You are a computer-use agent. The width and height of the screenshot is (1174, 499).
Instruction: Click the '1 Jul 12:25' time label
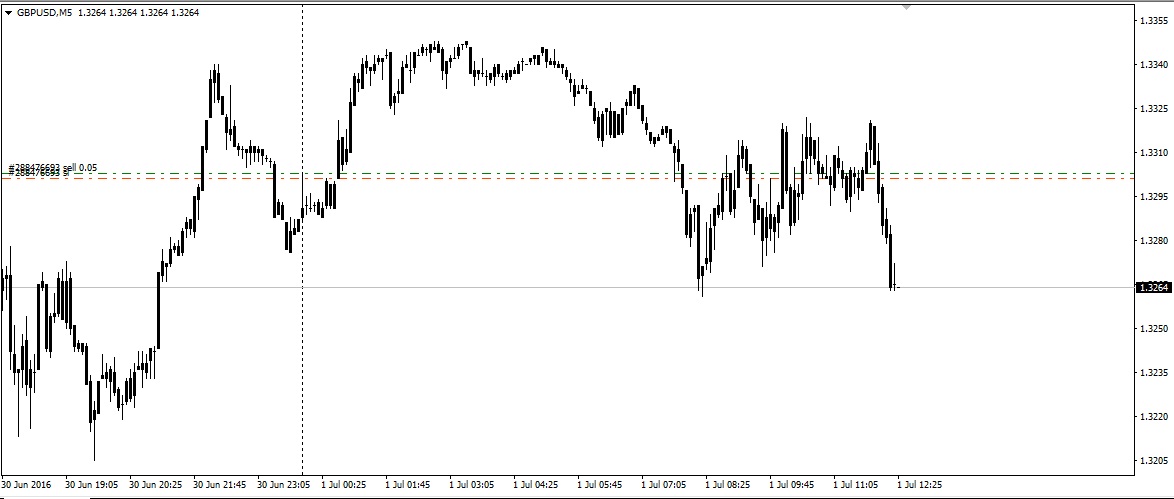coord(920,485)
